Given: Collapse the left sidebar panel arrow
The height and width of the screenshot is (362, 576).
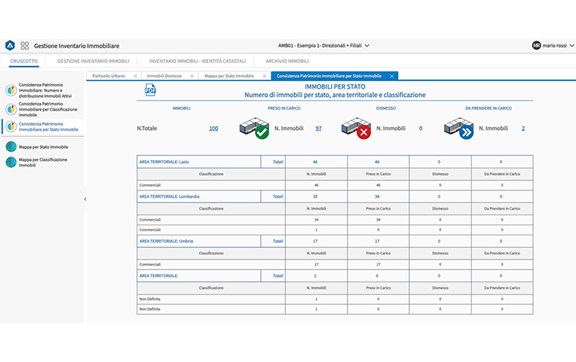Looking at the screenshot, I should tap(85, 199).
